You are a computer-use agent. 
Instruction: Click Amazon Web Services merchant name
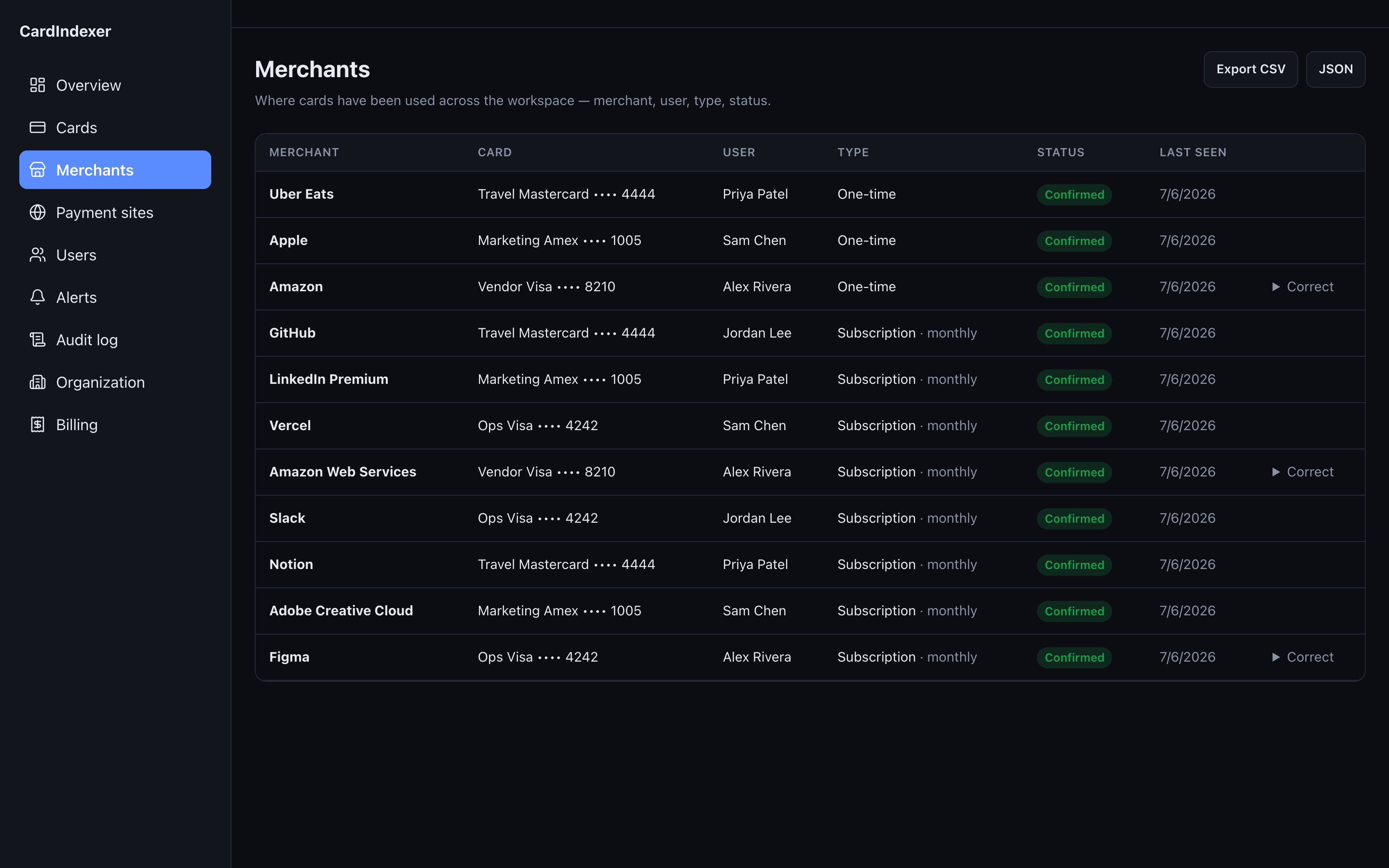pyautogui.click(x=342, y=472)
